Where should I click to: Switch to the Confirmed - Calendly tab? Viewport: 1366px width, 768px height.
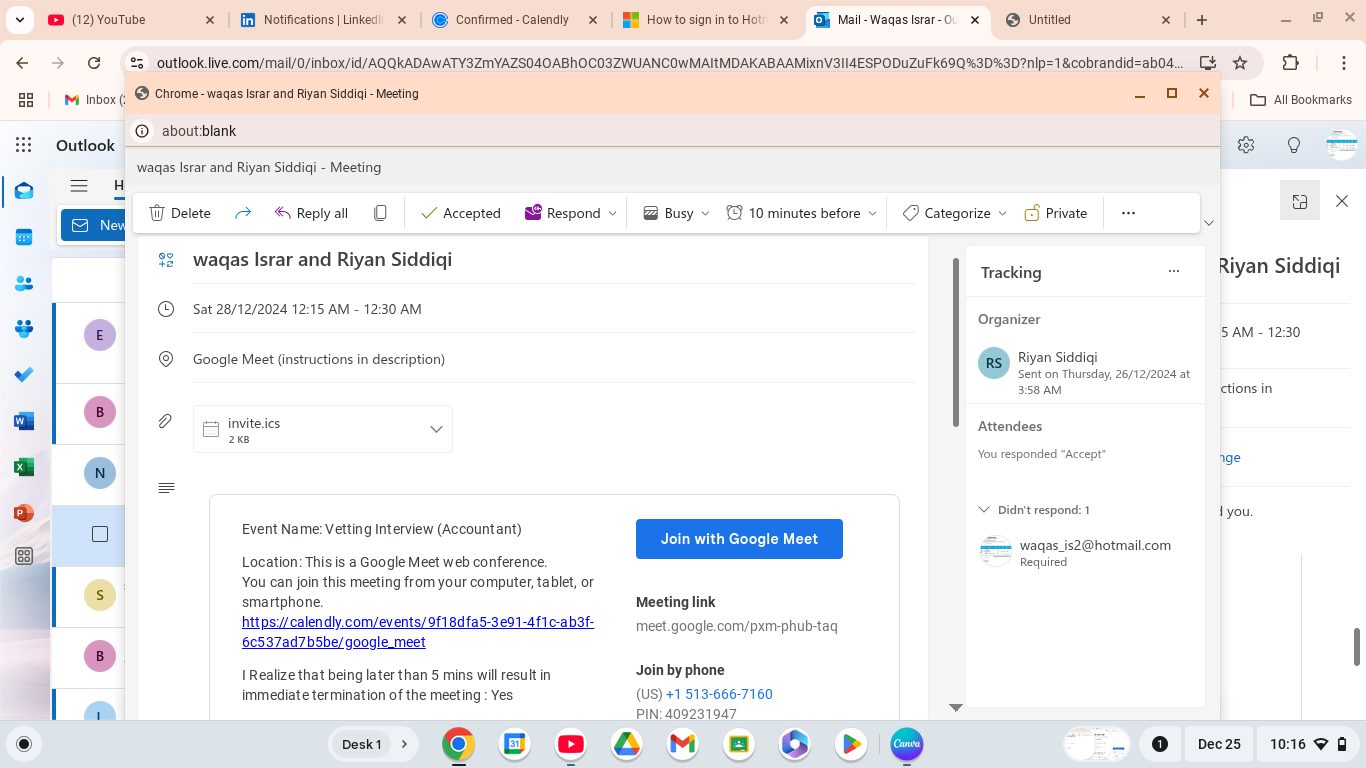coord(511,20)
